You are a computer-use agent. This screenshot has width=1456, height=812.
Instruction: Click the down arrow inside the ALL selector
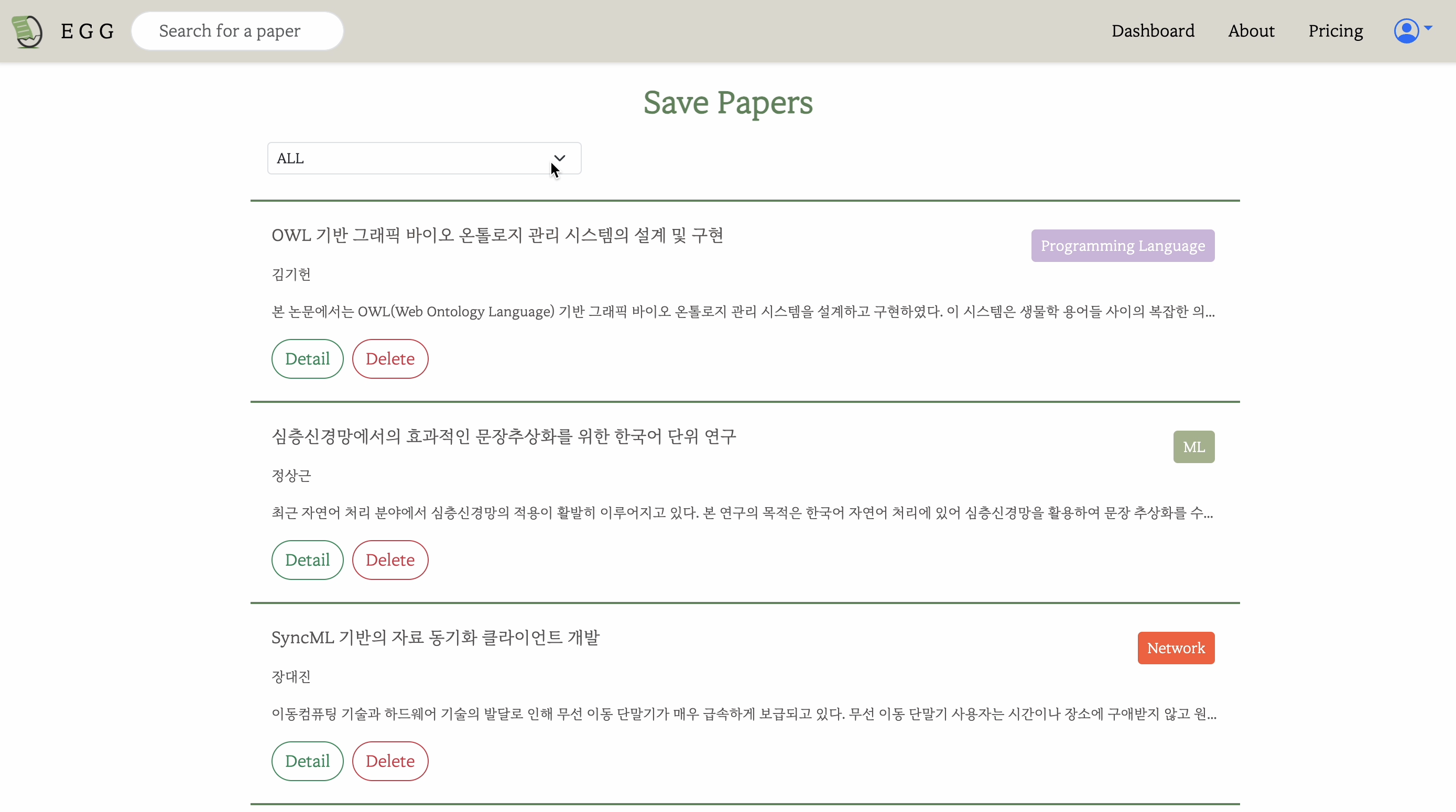tap(559, 158)
